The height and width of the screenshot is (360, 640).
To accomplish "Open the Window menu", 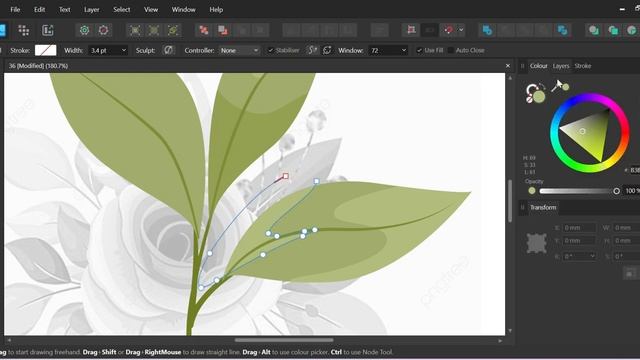I will [x=183, y=9].
